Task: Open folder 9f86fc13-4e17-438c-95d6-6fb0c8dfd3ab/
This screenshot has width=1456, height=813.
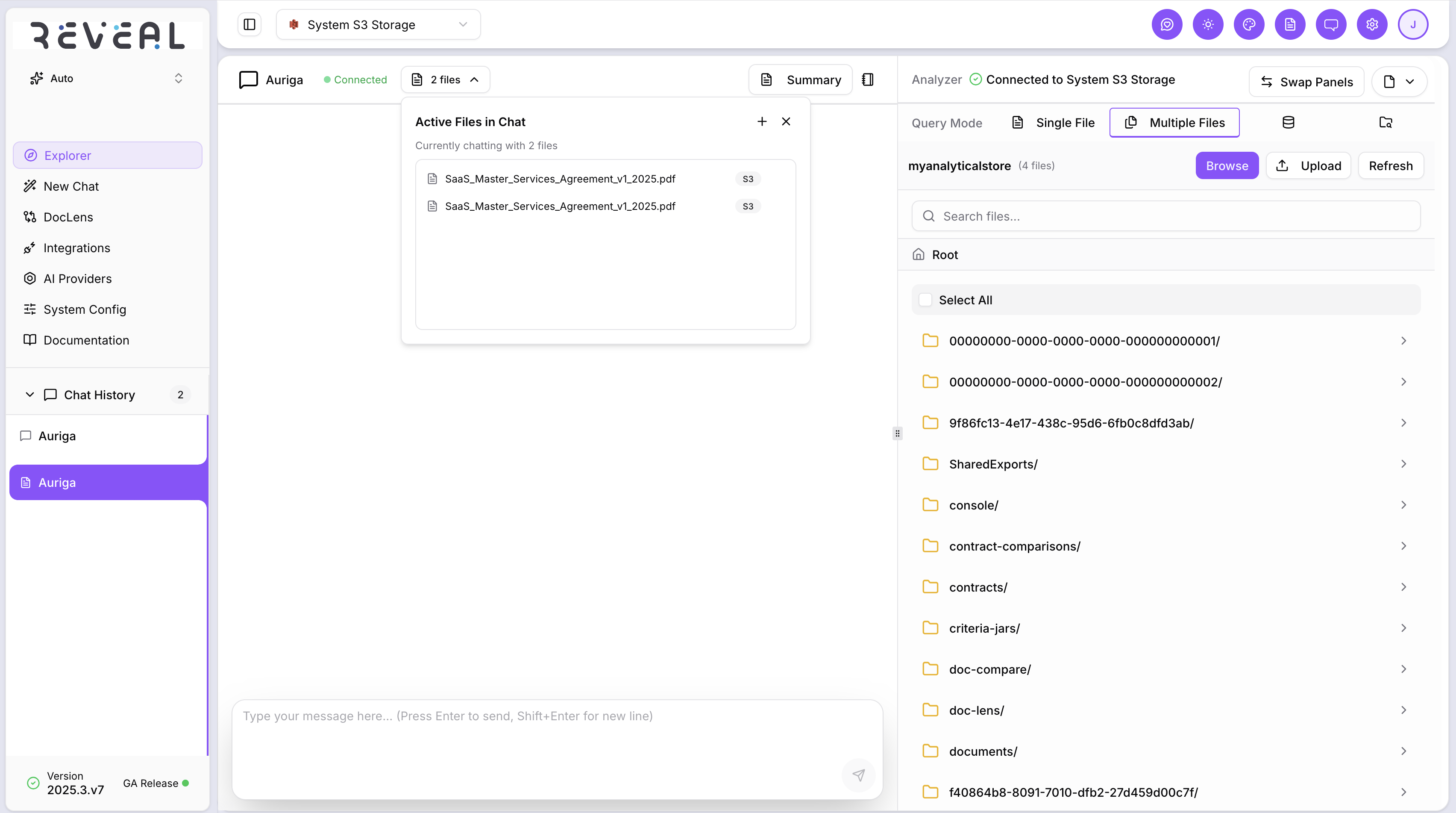Action: pyautogui.click(x=1166, y=423)
